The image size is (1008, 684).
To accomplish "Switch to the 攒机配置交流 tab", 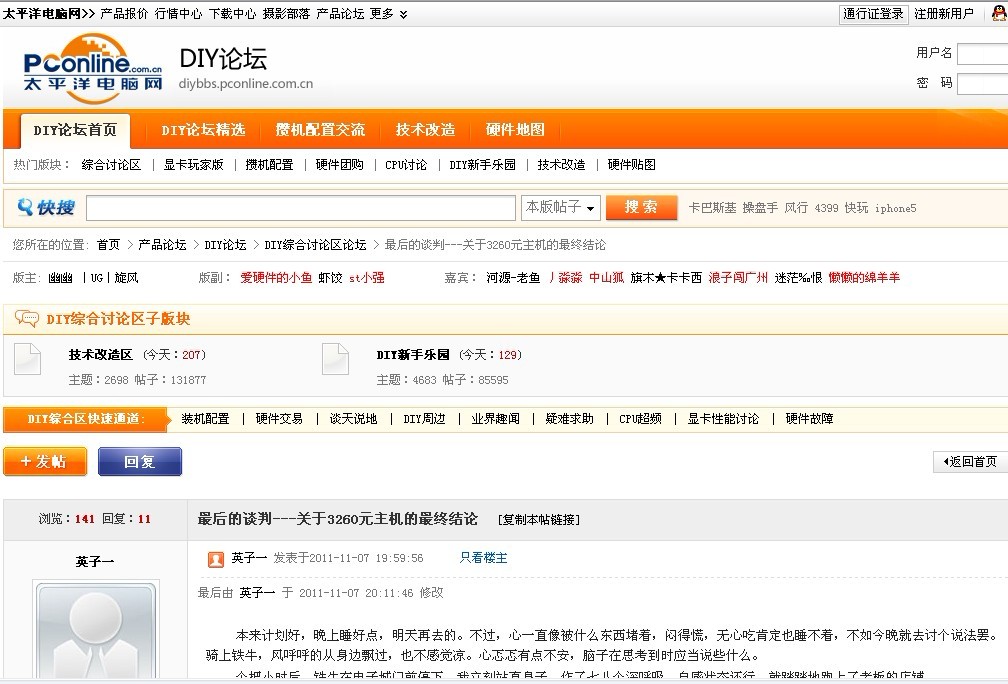I will pyautogui.click(x=320, y=130).
